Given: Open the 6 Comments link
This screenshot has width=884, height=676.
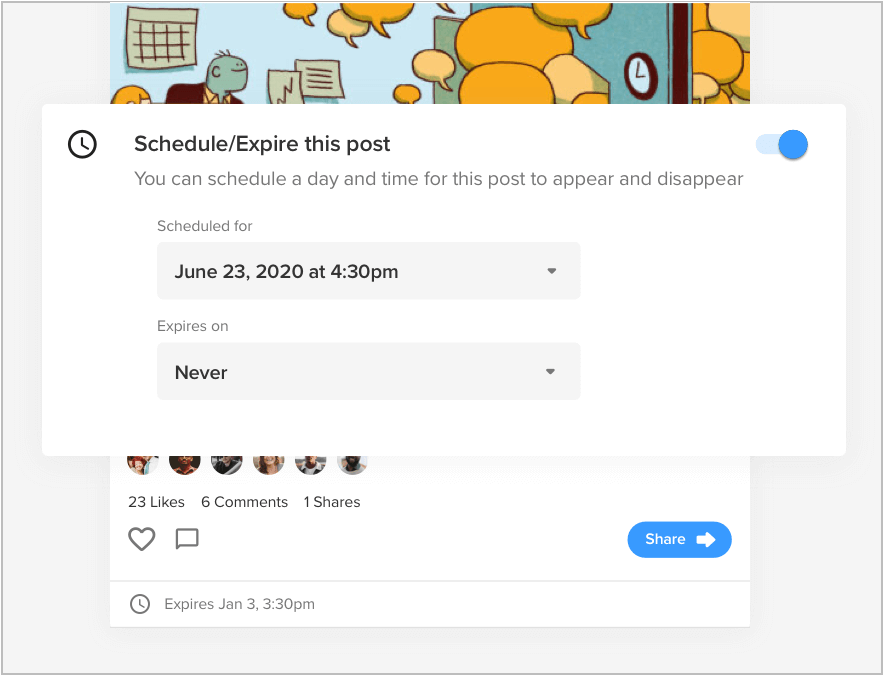Looking at the screenshot, I should [x=244, y=502].
